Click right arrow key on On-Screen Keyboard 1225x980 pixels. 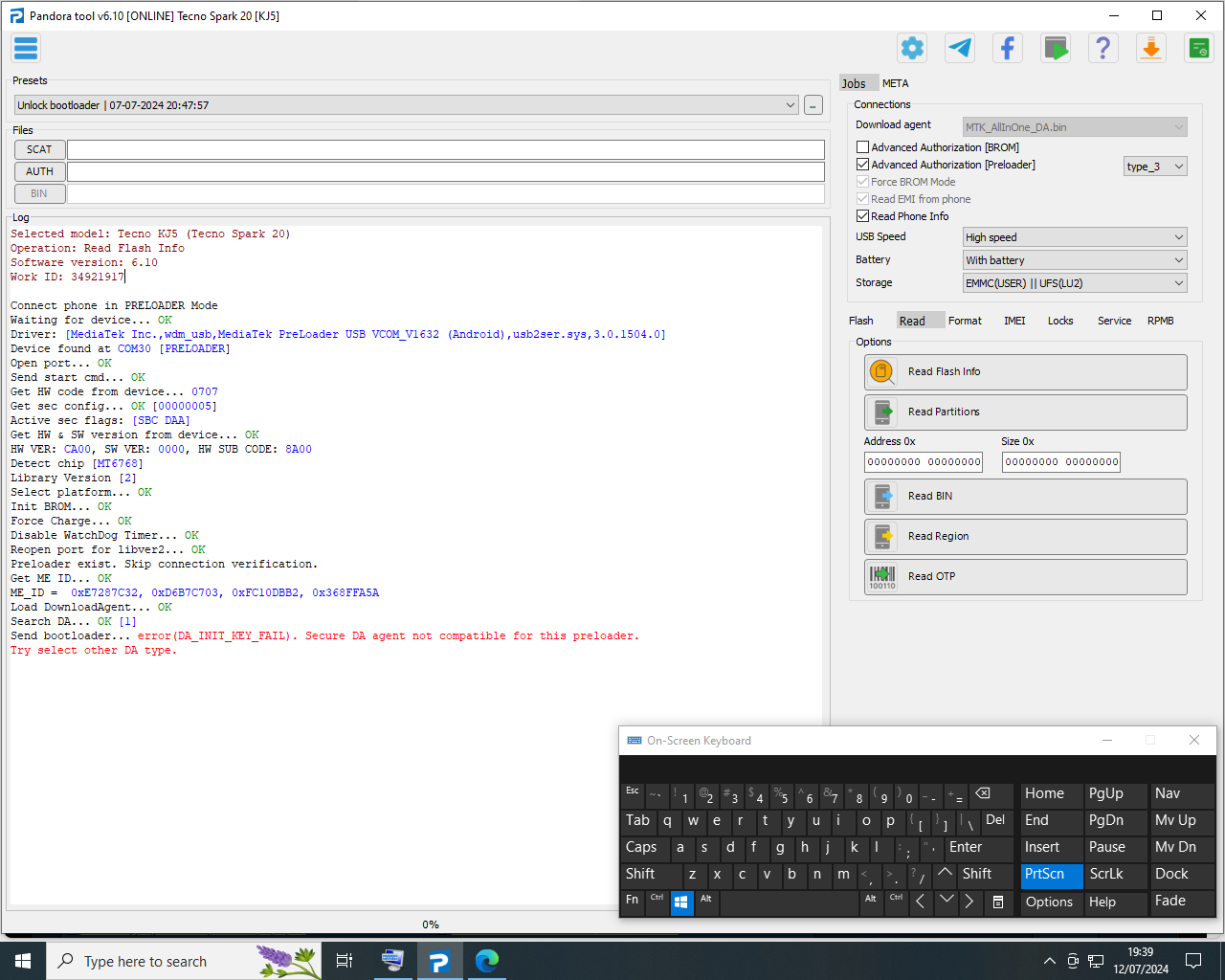(x=969, y=902)
